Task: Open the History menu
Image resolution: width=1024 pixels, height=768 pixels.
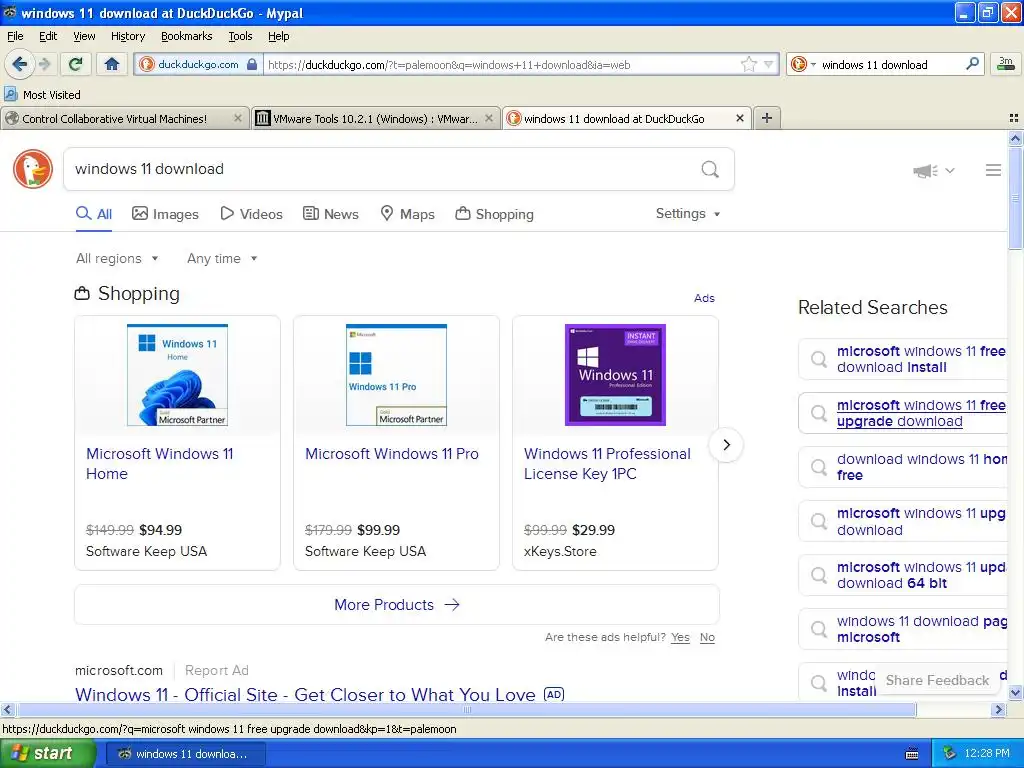Action: coord(127,36)
